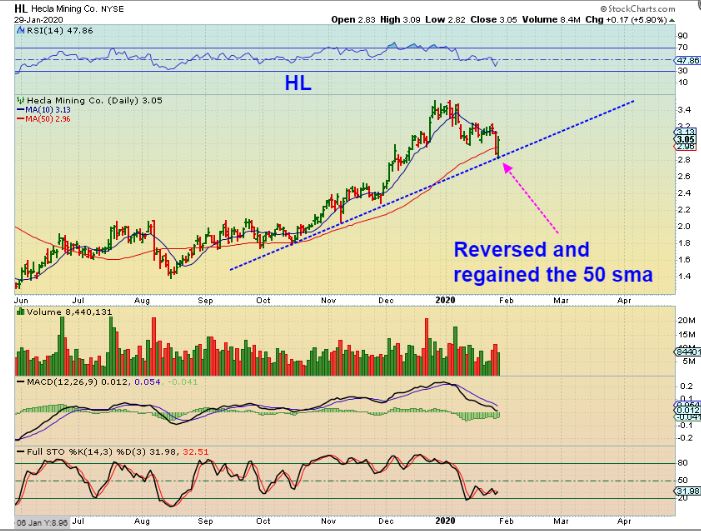Click the 50 stochastic axis label
Screen dimensions: 701x531
[682, 480]
